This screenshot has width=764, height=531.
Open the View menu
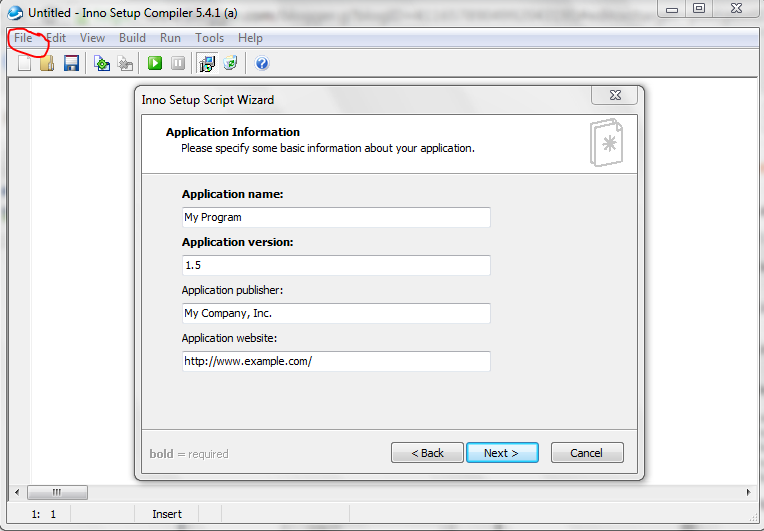[93, 38]
